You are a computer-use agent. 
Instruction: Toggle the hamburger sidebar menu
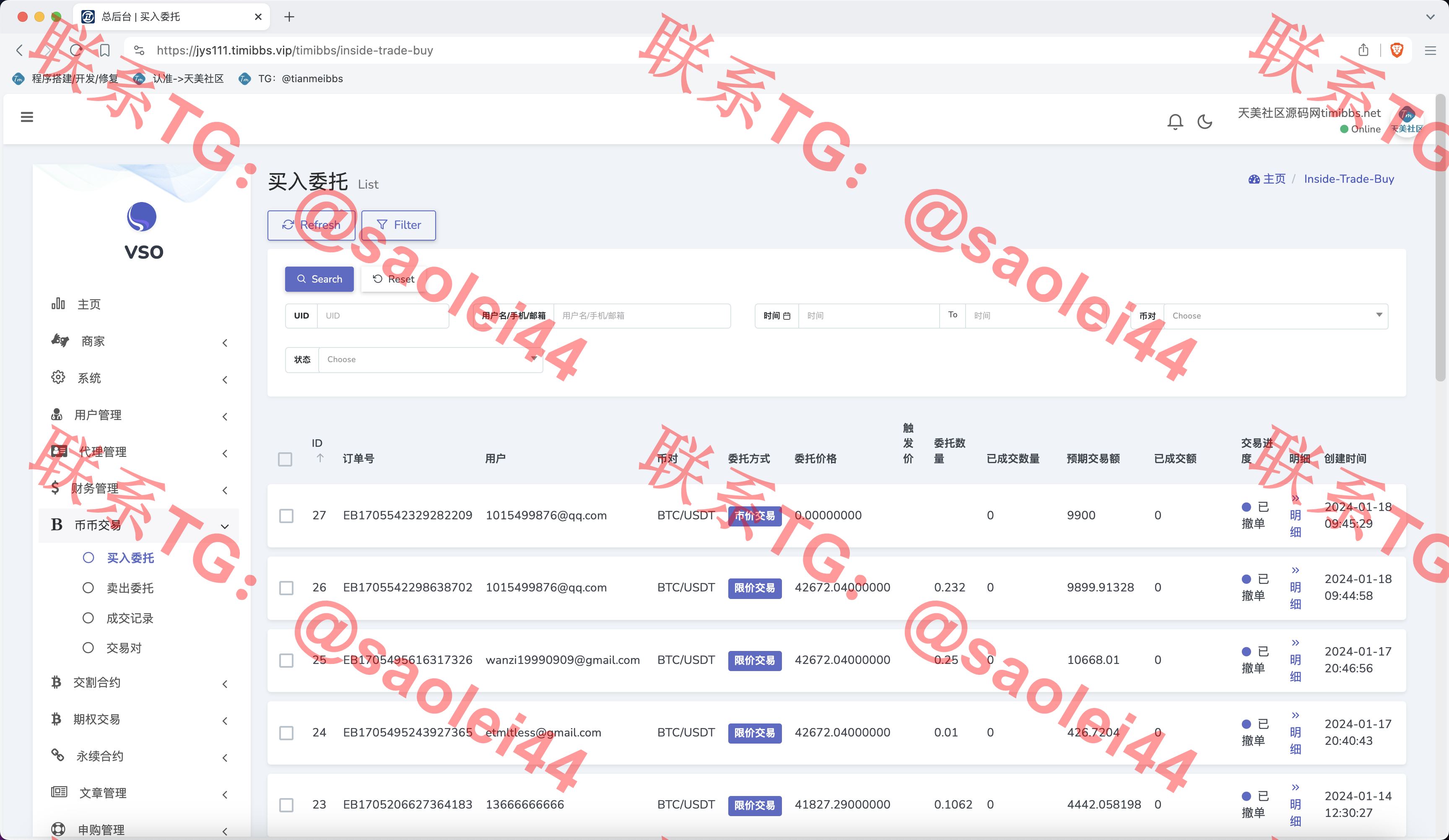[x=26, y=117]
